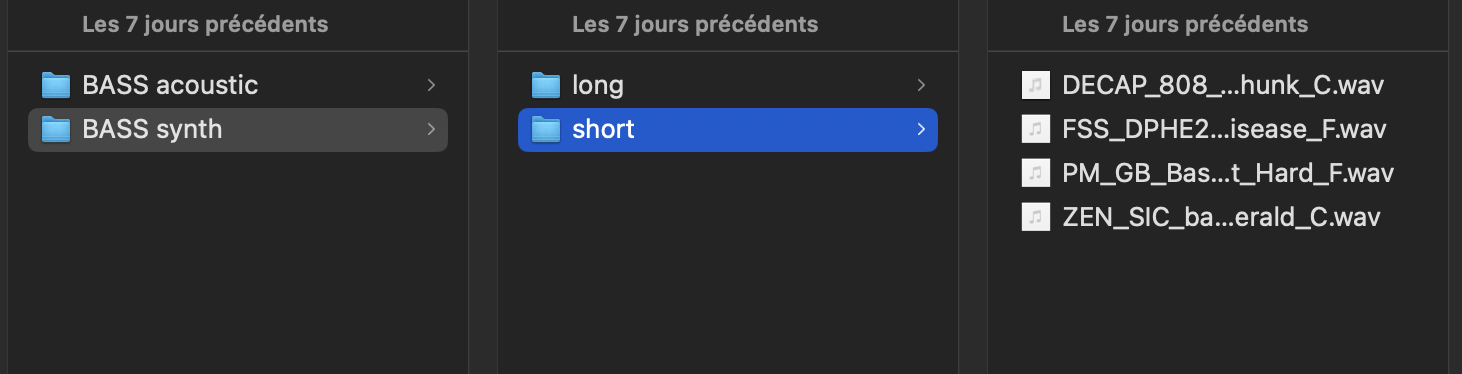
Task: Select the BASS acoustic folder name
Action: point(170,85)
